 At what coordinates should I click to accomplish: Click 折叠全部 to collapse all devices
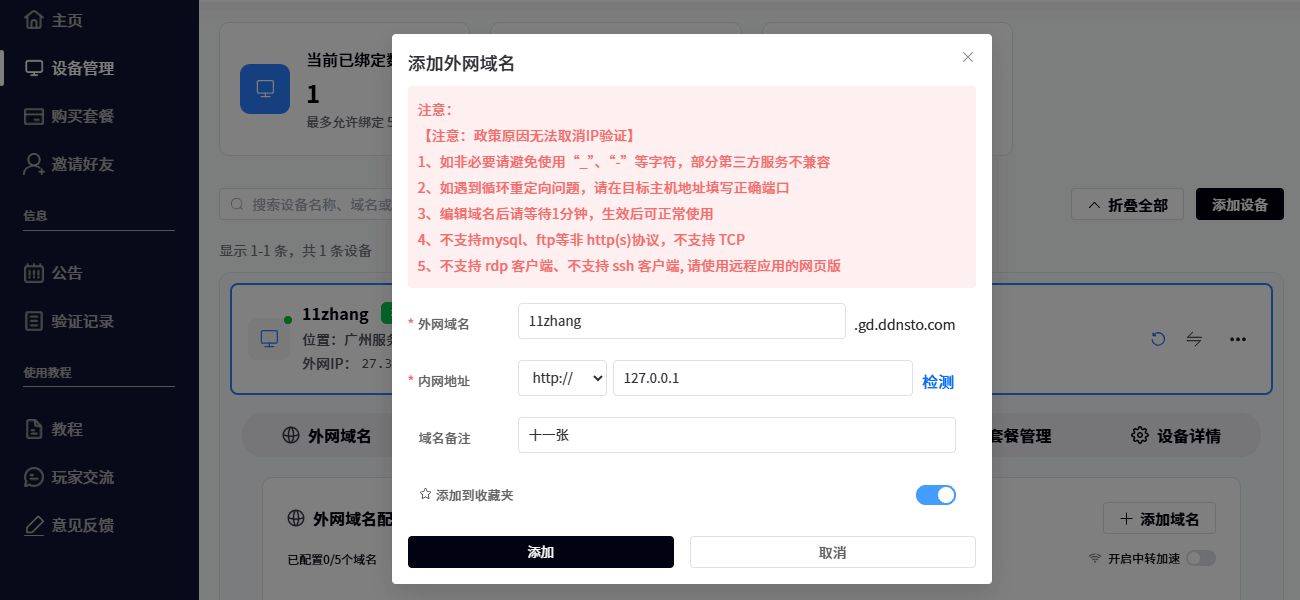coord(1127,204)
